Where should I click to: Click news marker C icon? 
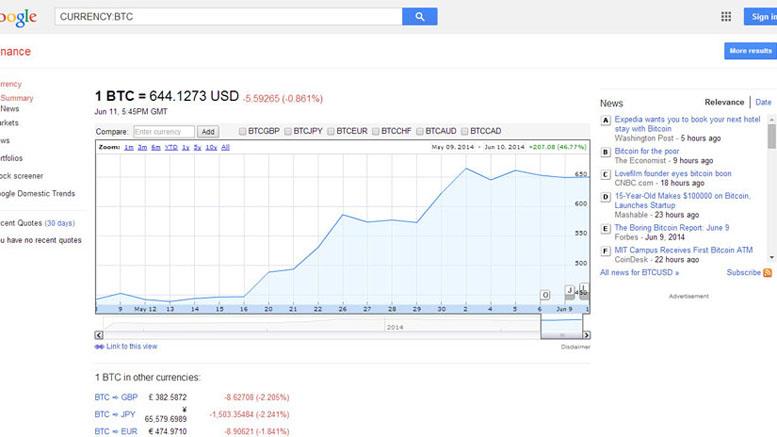pos(605,174)
